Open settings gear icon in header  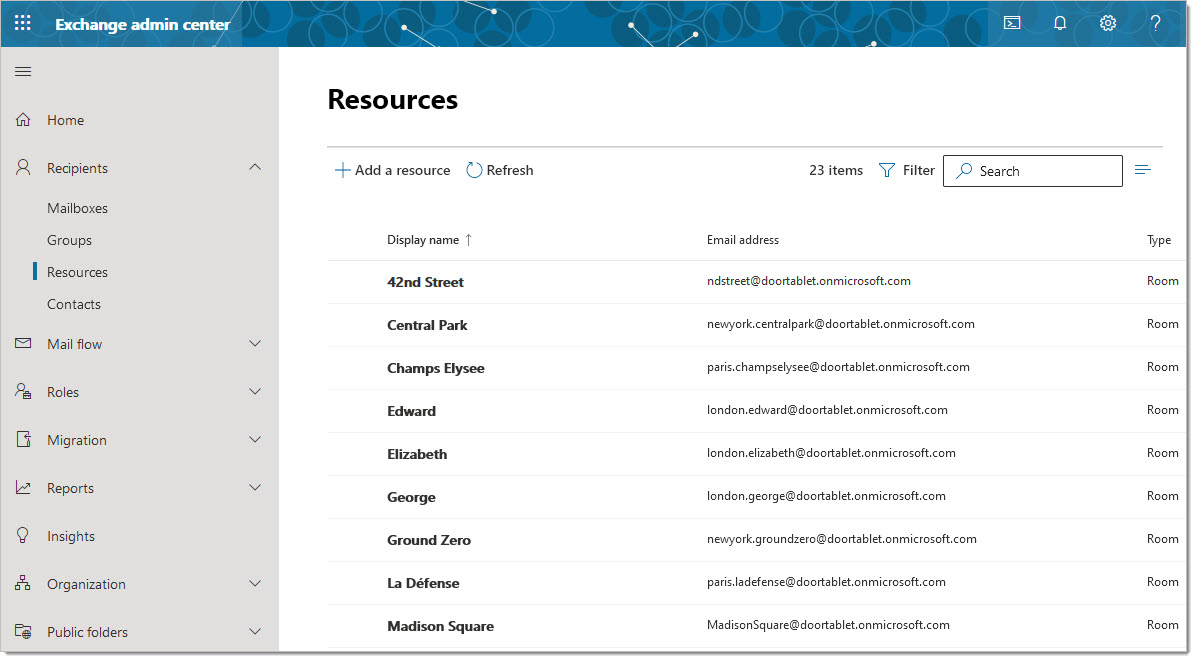pyautogui.click(x=1110, y=23)
